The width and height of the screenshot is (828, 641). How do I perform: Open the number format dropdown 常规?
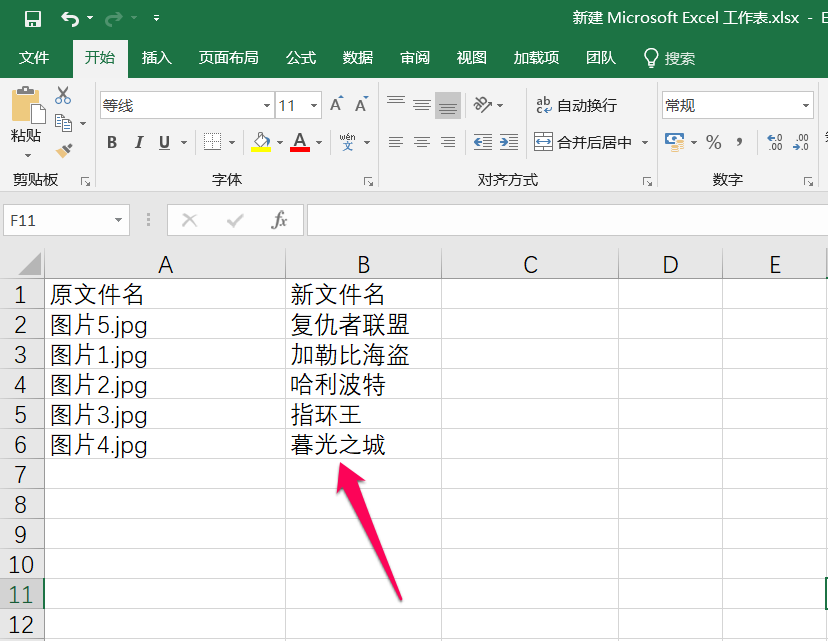(806, 105)
